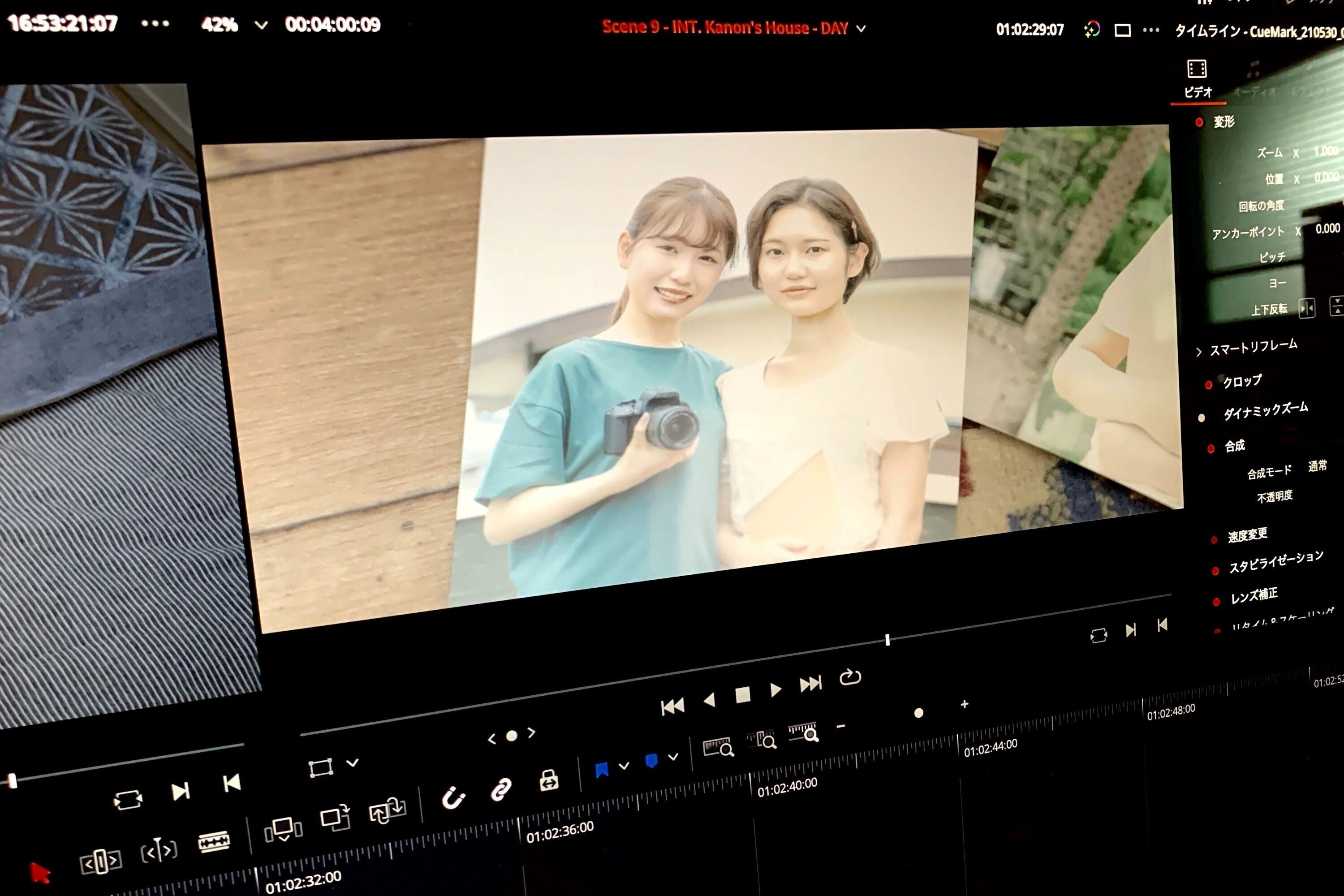Click the Replace Clip icon
Image resolution: width=1344 pixels, height=896 pixels.
coord(387,810)
